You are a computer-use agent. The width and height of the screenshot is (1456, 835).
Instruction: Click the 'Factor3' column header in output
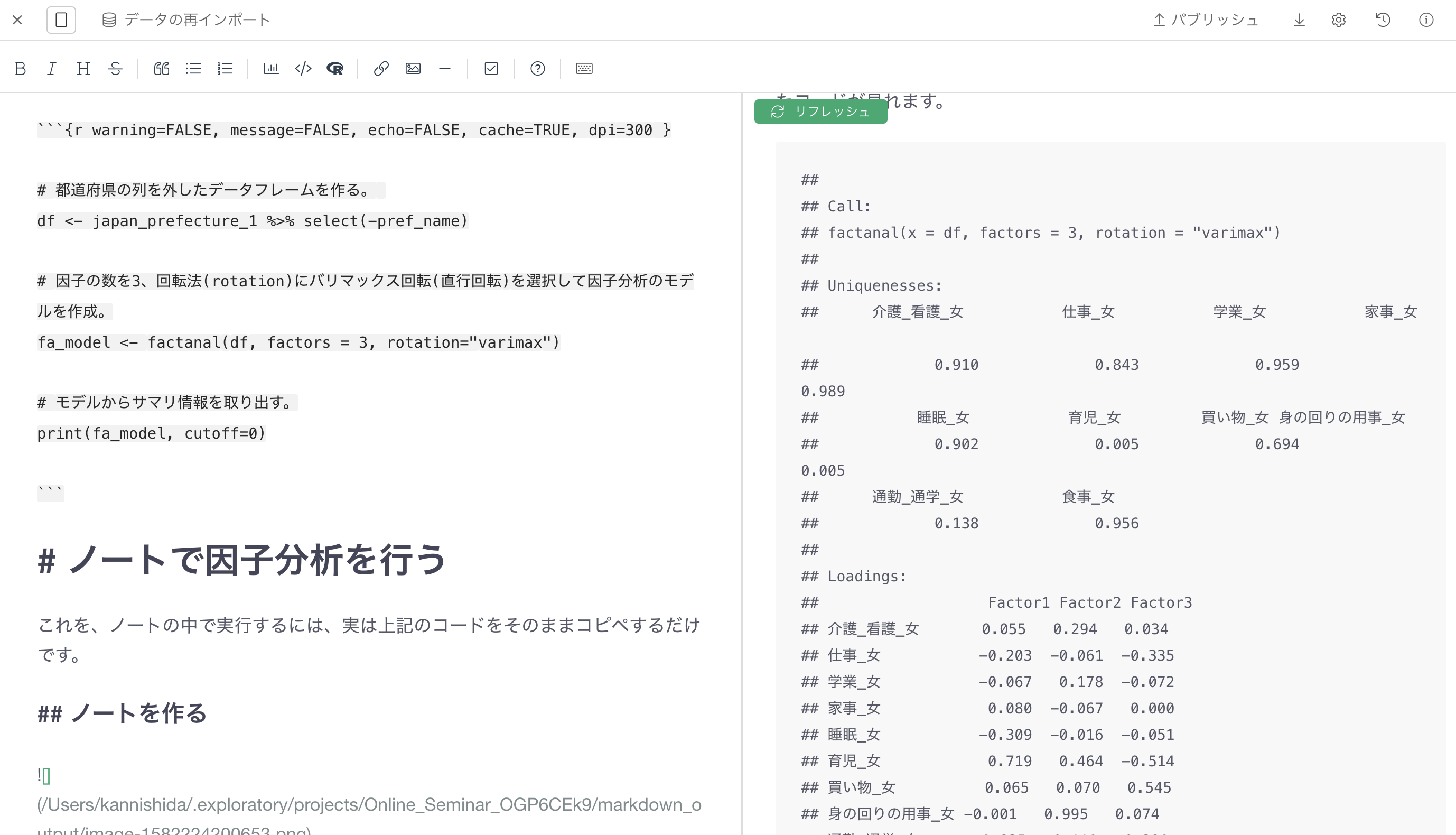click(x=1161, y=604)
